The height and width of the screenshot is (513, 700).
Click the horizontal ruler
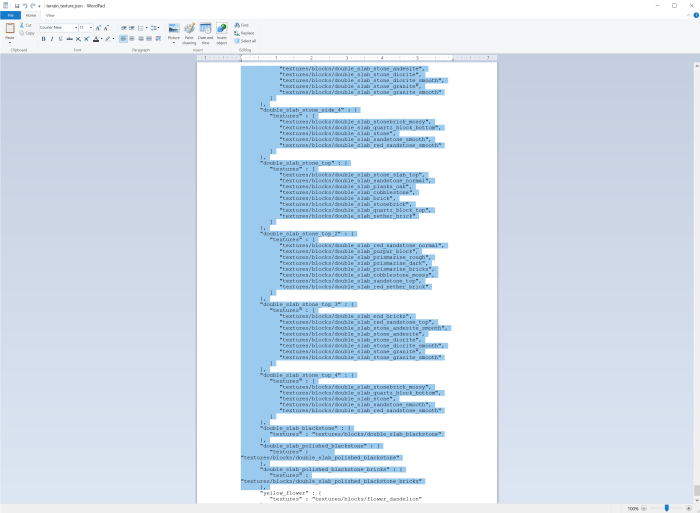click(347, 58)
